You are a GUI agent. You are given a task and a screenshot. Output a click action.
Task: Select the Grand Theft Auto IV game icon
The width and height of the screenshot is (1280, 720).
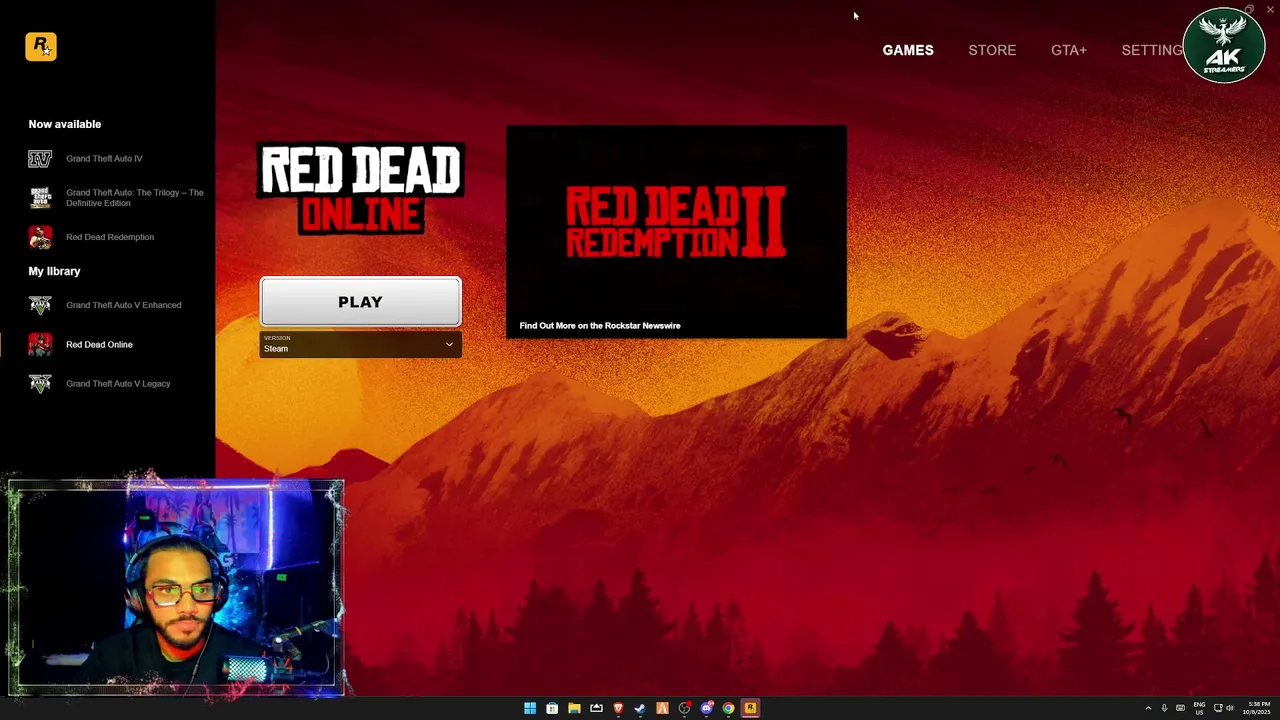pos(40,158)
